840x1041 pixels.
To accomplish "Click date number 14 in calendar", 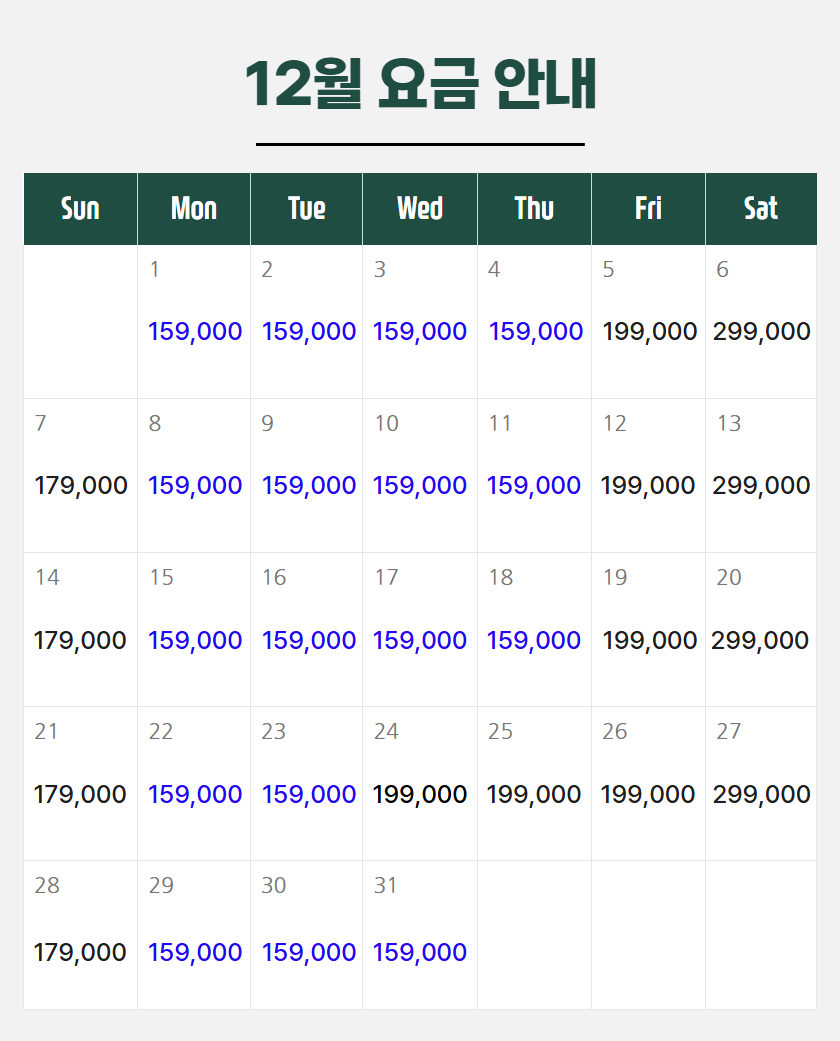I will coord(47,578).
